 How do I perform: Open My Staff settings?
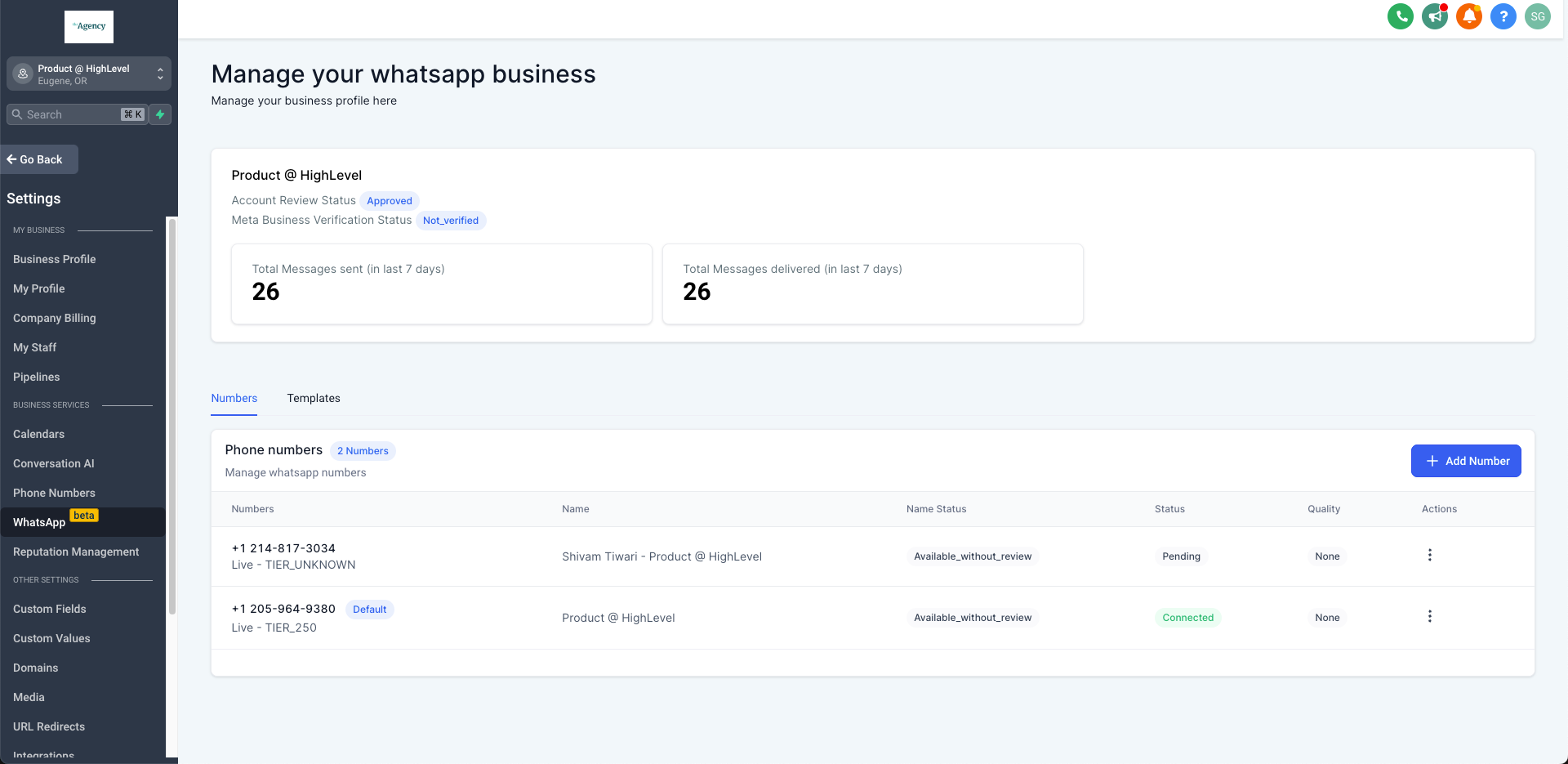(x=35, y=347)
